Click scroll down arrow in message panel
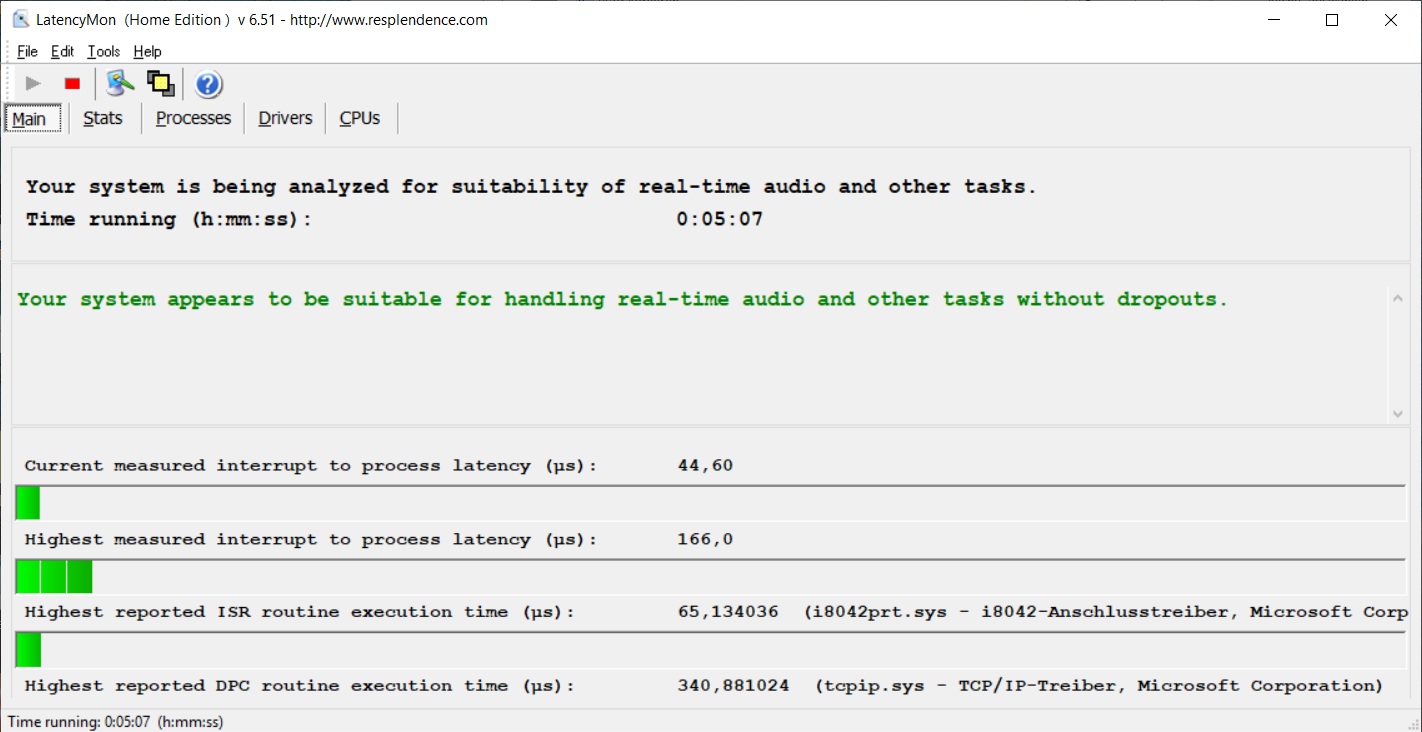Image resolution: width=1422 pixels, height=732 pixels. pyautogui.click(x=1397, y=414)
